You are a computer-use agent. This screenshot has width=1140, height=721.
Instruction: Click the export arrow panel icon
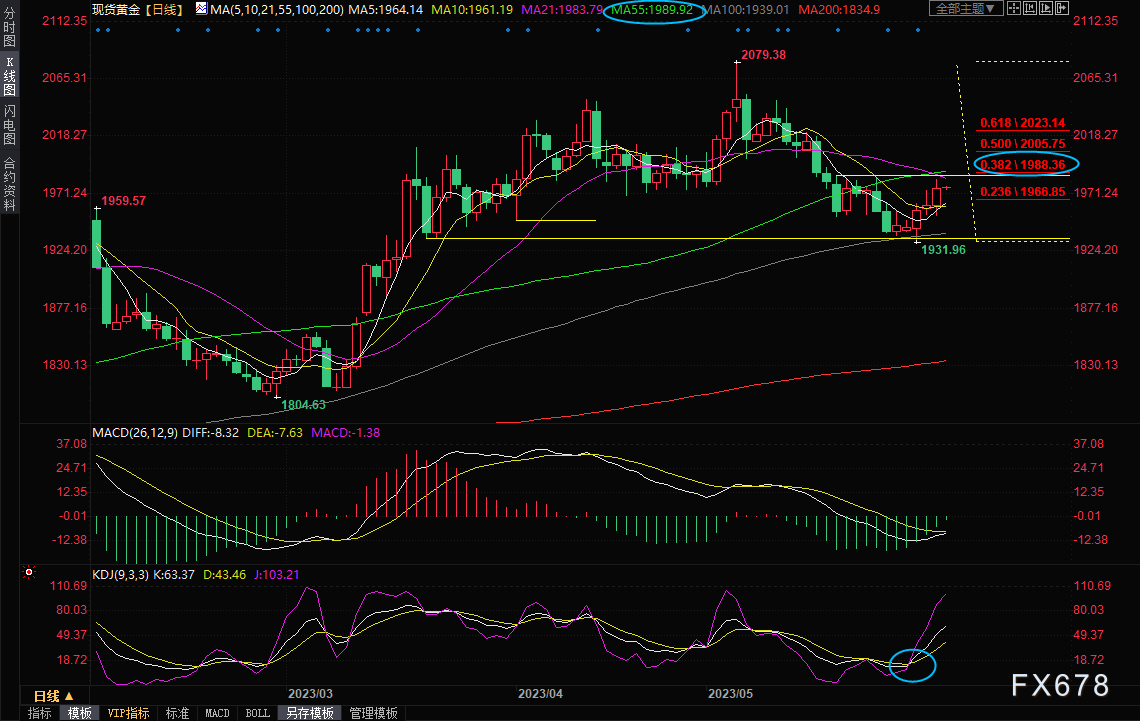1061,9
